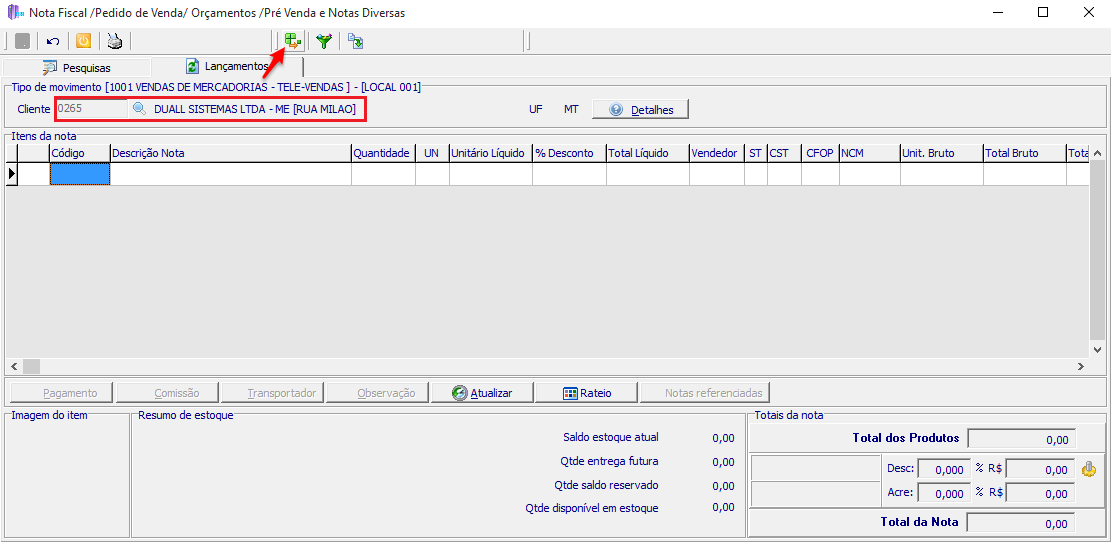Viewport: 1111px width, 542px height.
Task: Click the printer icon in toolbar
Action: (115, 41)
